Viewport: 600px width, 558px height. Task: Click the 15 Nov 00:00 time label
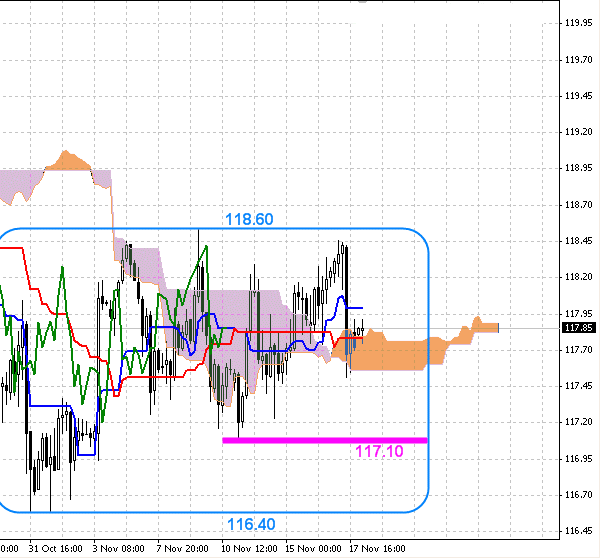[x=313, y=549]
